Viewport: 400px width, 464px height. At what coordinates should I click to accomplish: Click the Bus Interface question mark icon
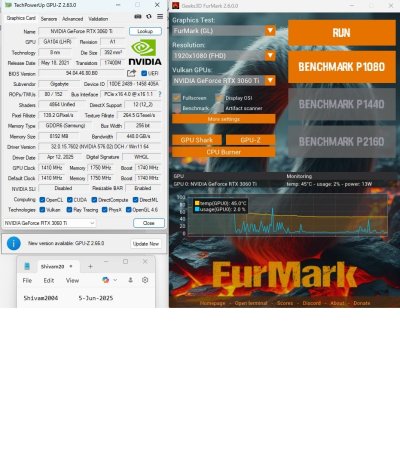[x=160, y=94]
